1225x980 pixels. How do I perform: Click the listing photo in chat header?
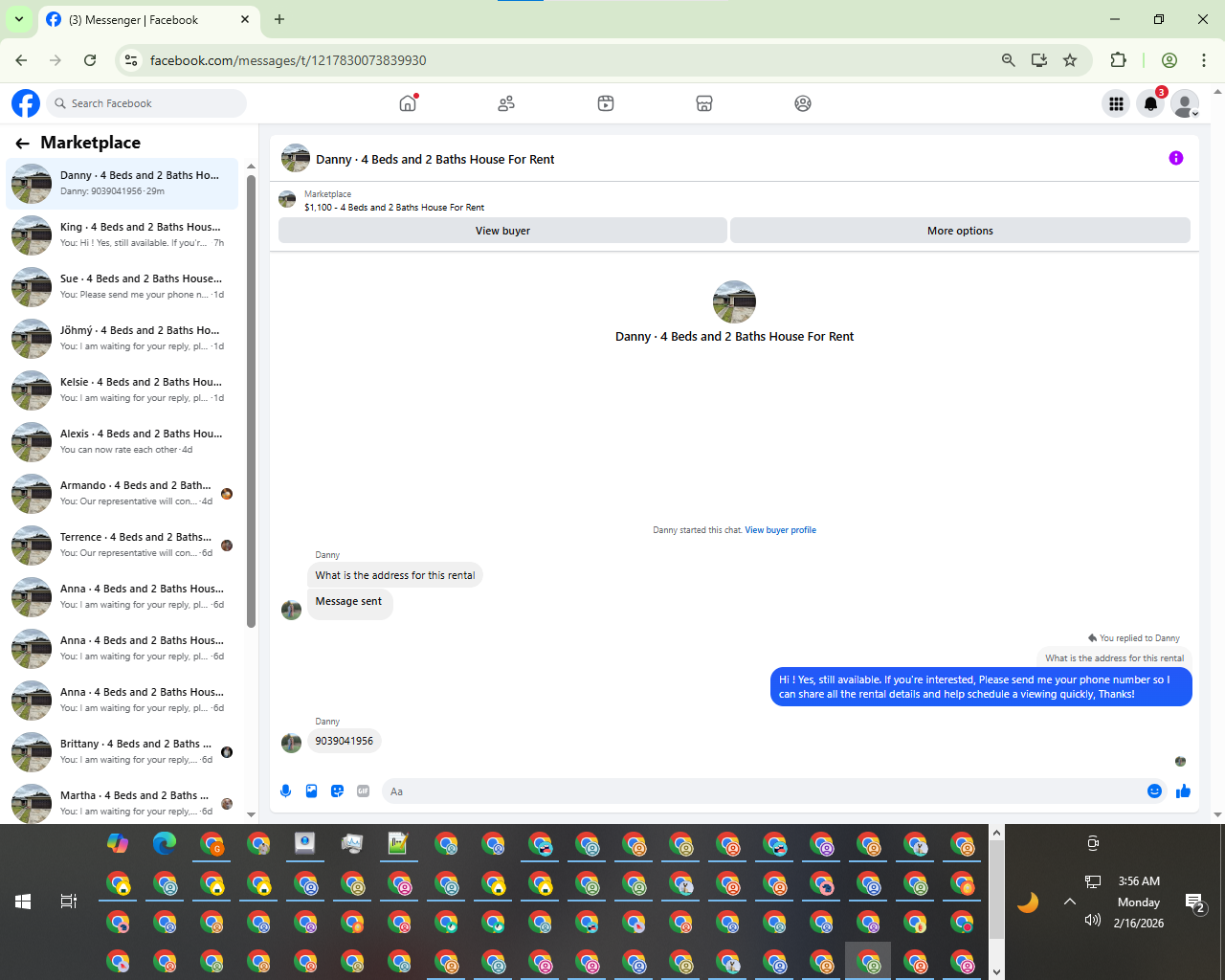click(x=296, y=159)
